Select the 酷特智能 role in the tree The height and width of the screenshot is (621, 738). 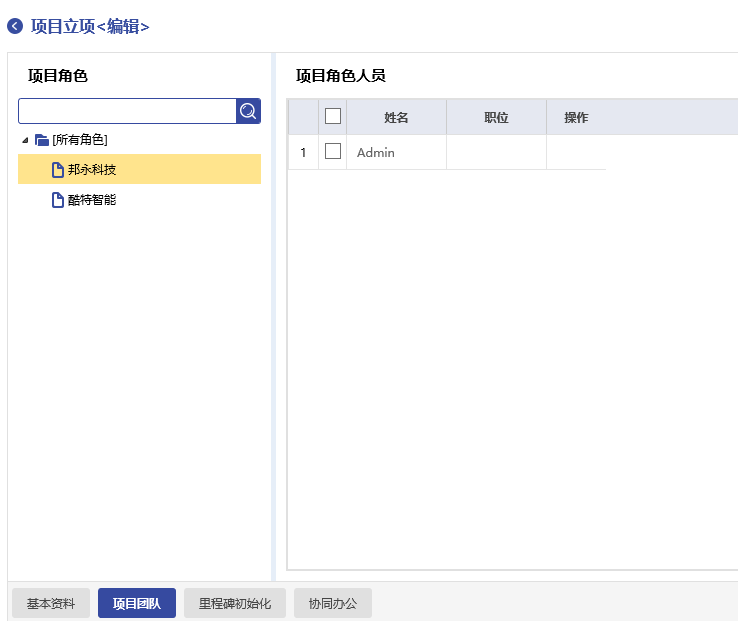[x=92, y=200]
